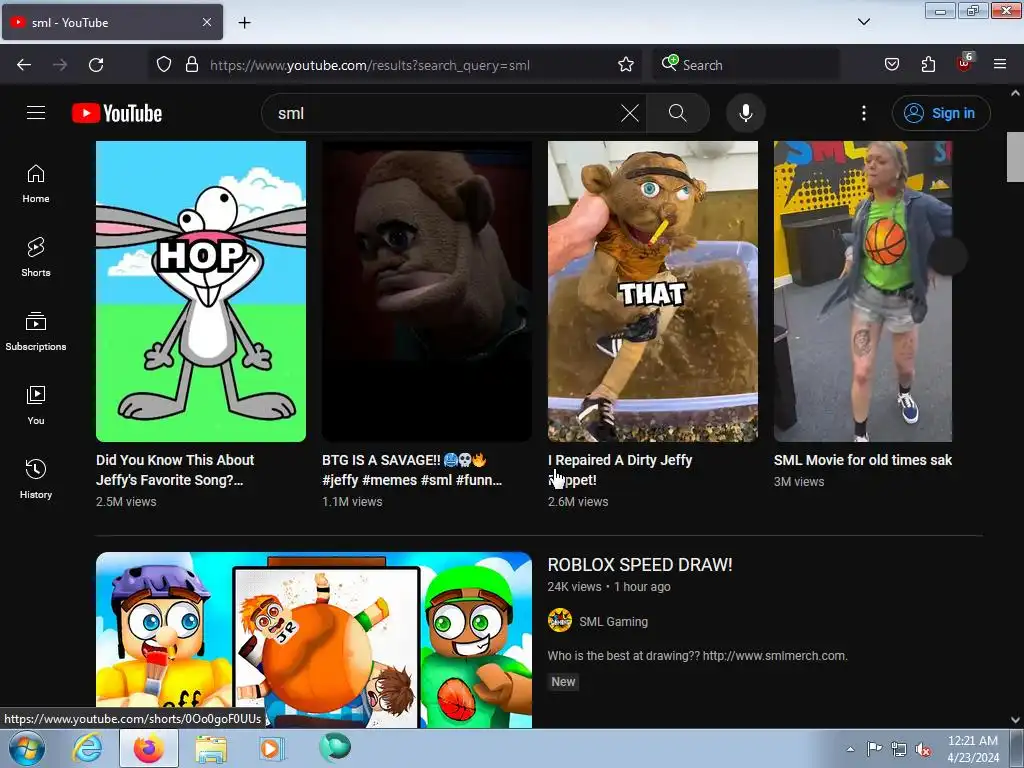Go back to previous page

click(24, 65)
